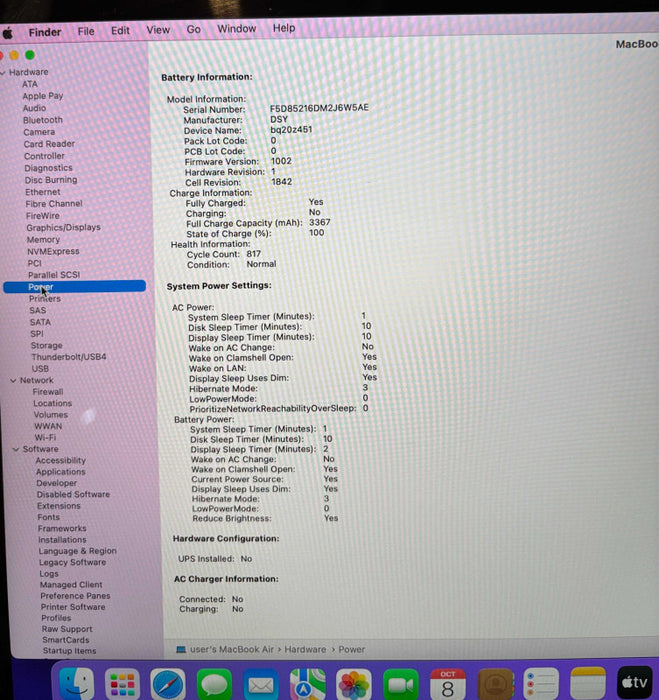Image resolution: width=659 pixels, height=700 pixels.
Task: Click the MacBook Air computer icon in path bar
Action: [181, 649]
